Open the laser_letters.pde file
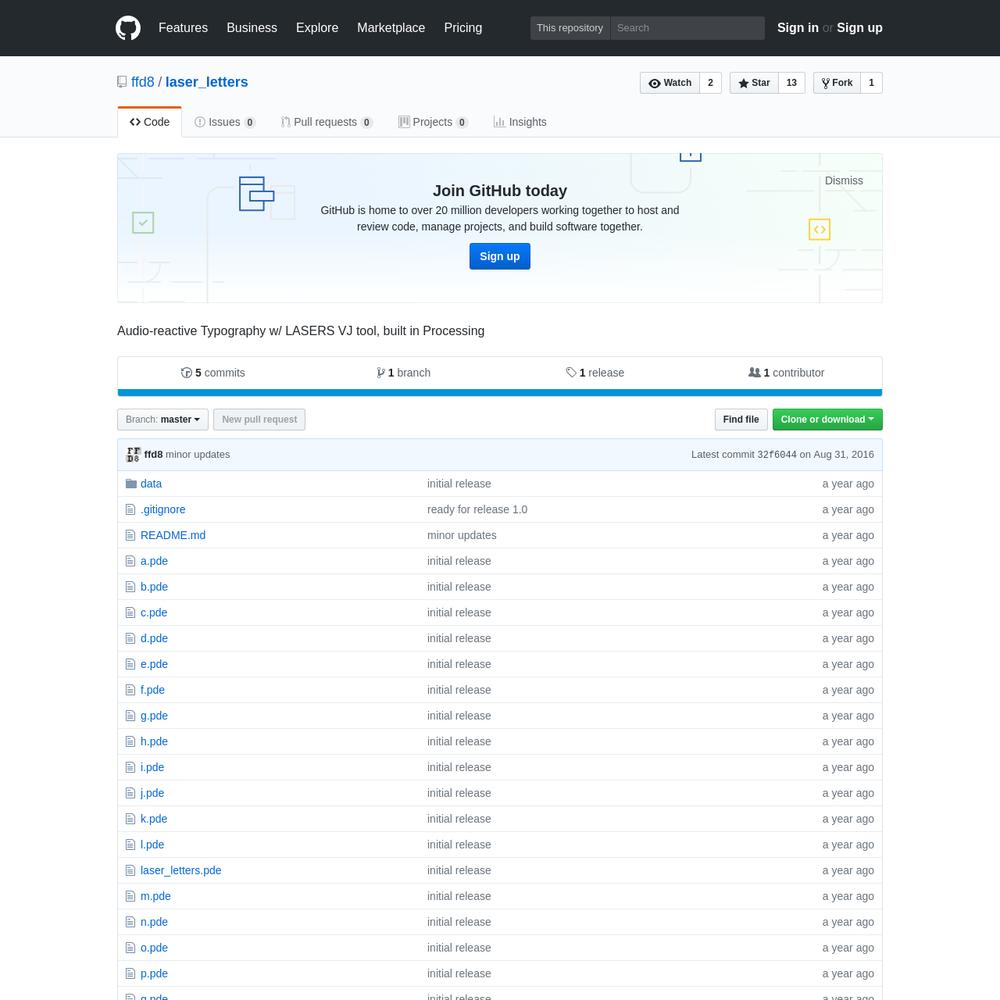 click(x=180, y=871)
